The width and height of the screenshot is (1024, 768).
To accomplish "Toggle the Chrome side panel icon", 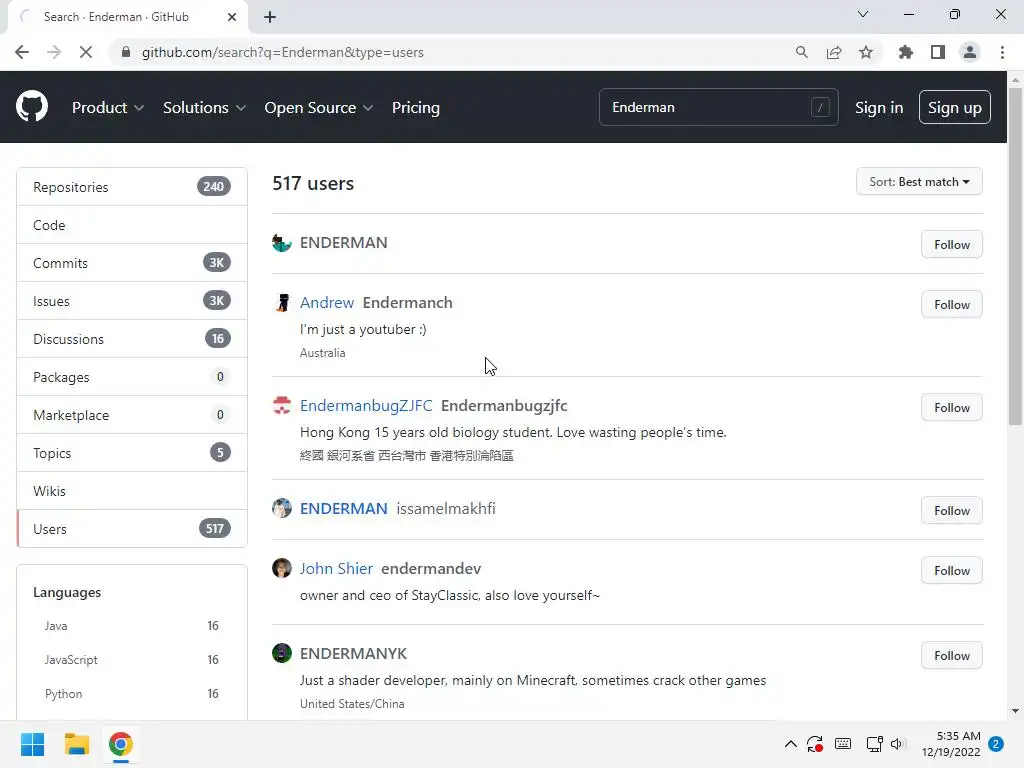I will click(938, 52).
